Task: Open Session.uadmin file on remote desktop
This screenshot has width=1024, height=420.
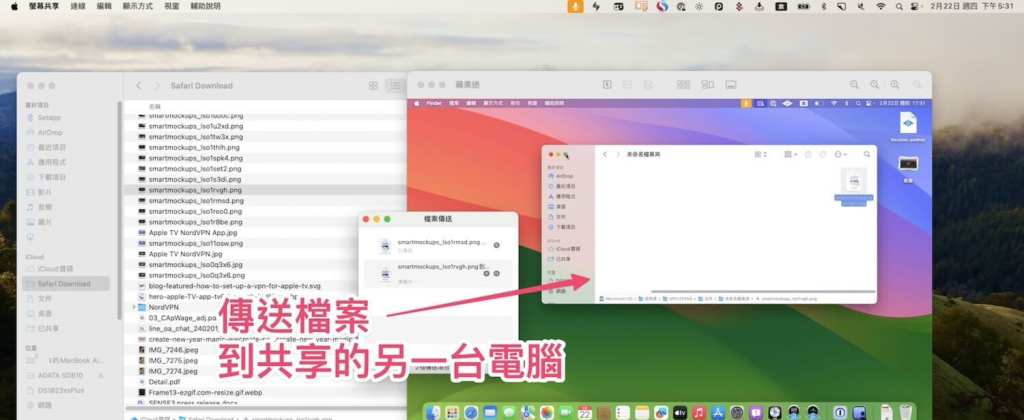Action: pyautogui.click(x=908, y=126)
